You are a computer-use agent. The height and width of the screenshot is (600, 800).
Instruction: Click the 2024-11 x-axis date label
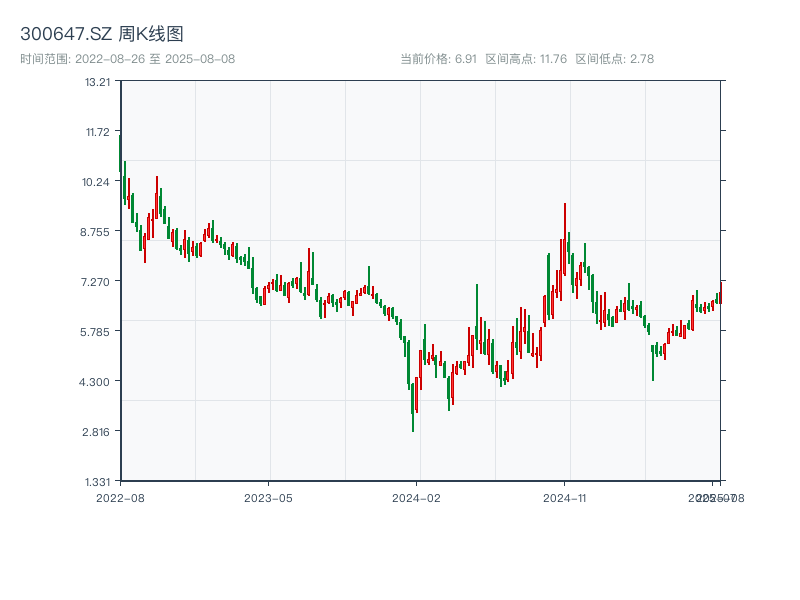coord(565,497)
